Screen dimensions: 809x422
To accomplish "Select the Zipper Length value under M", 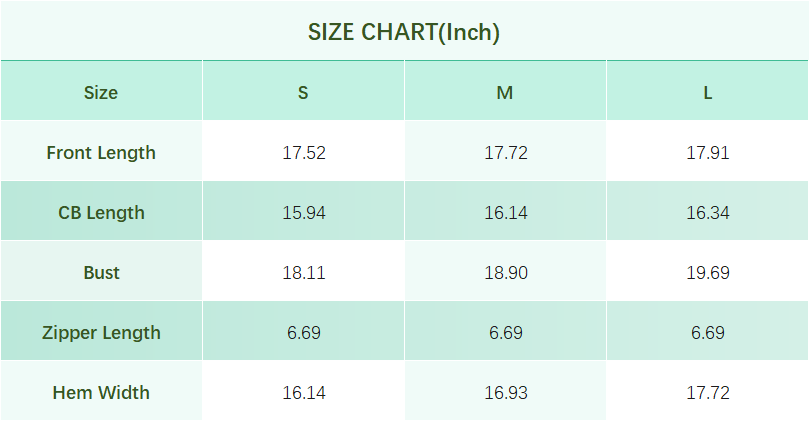I will [505, 333].
